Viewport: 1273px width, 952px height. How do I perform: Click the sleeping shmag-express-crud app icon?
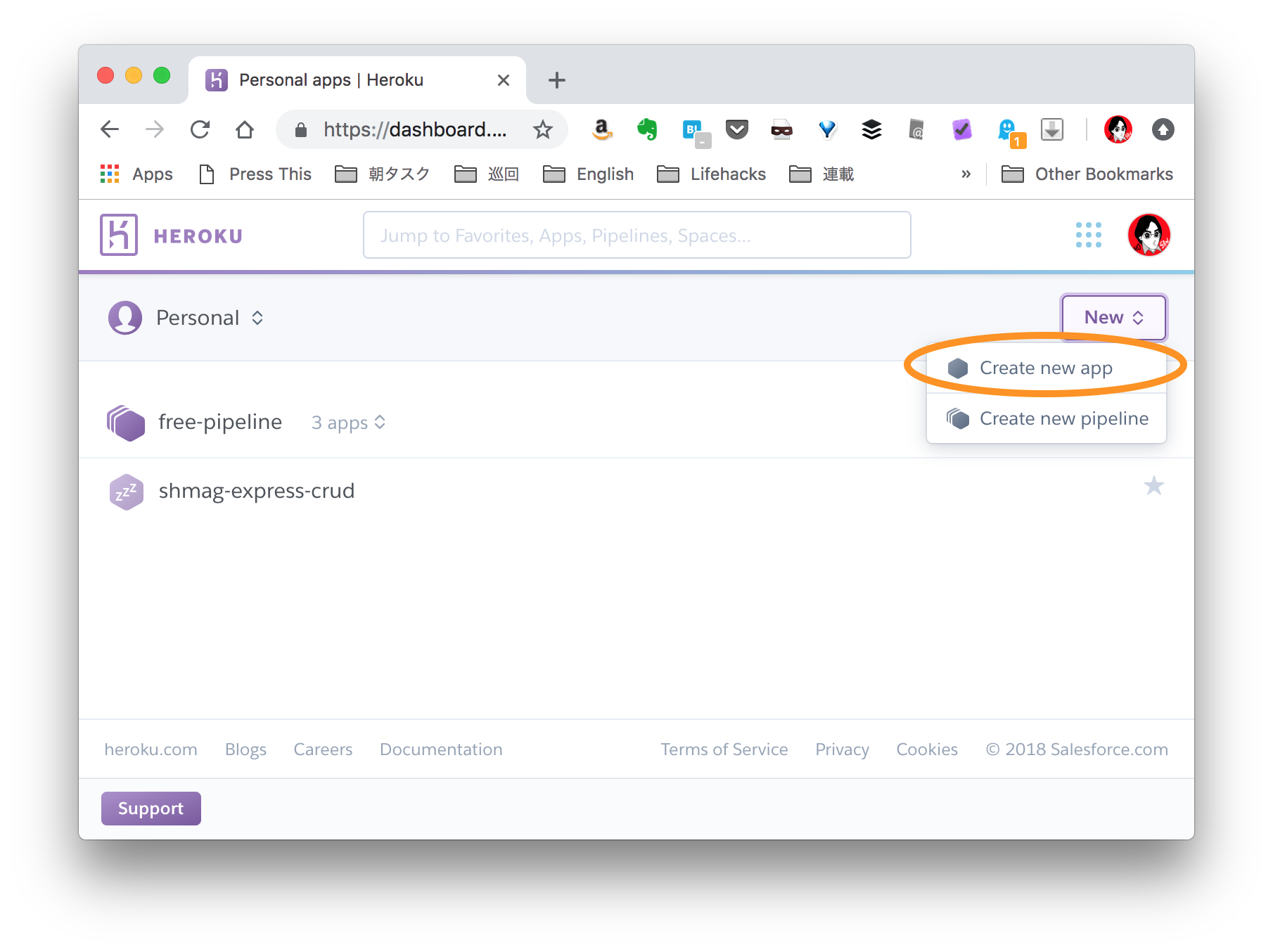(127, 491)
